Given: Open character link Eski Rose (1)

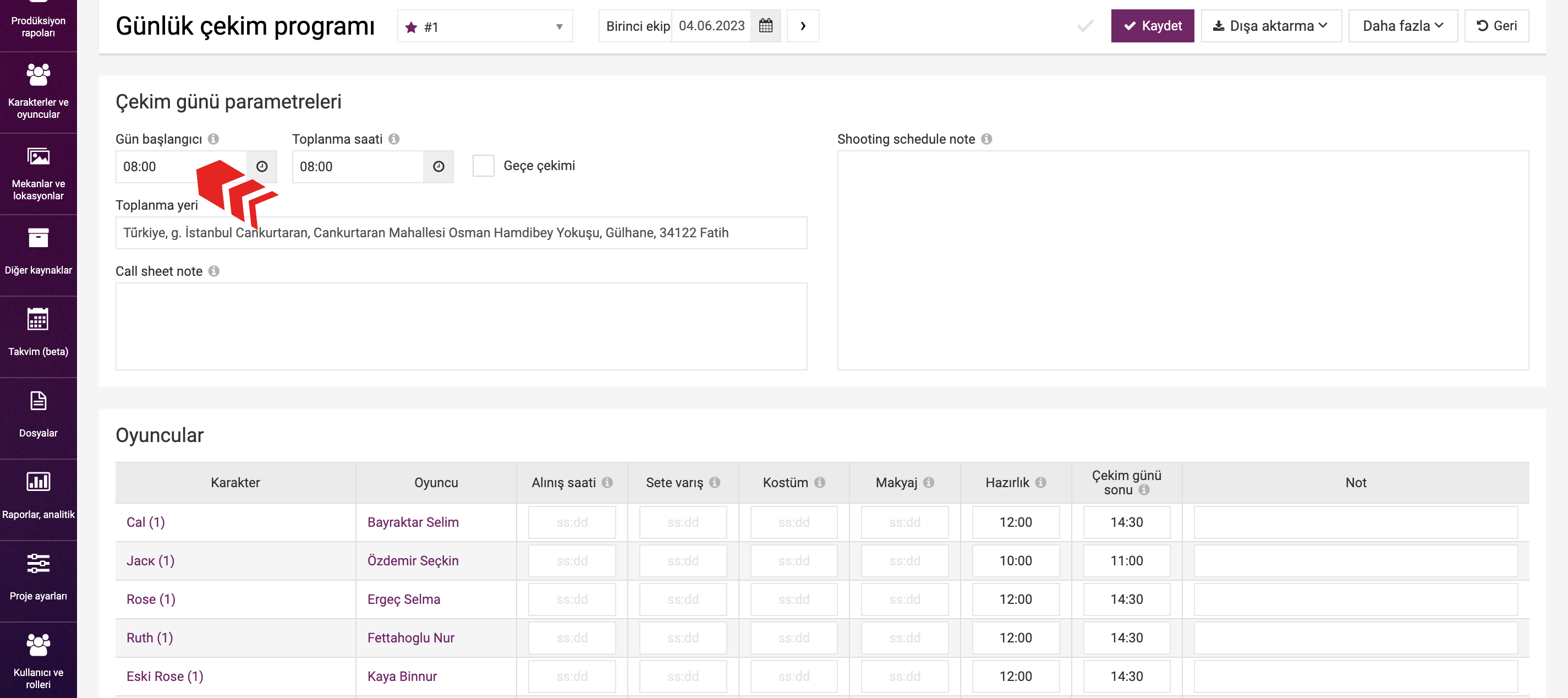Looking at the screenshot, I should pyautogui.click(x=165, y=676).
